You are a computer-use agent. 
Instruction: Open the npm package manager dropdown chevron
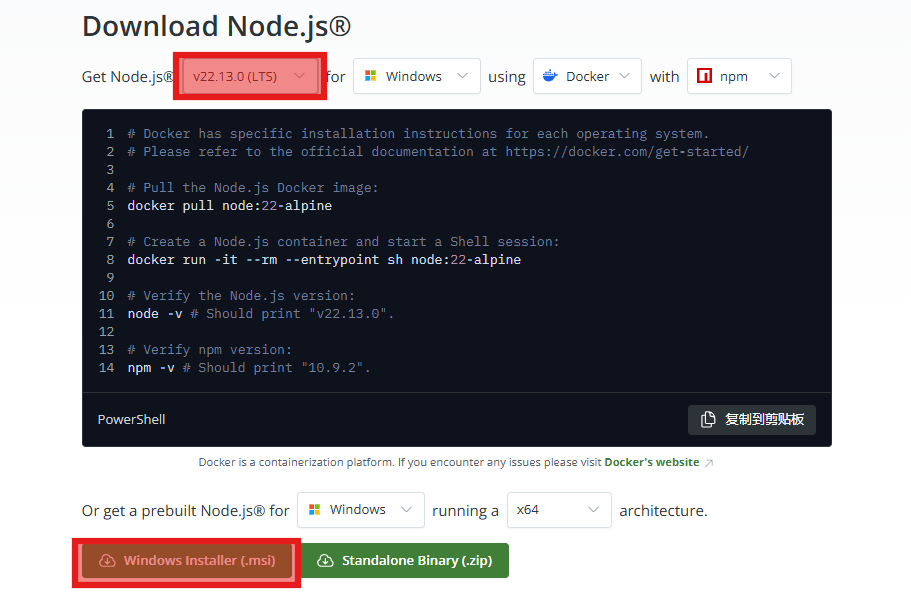[774, 76]
